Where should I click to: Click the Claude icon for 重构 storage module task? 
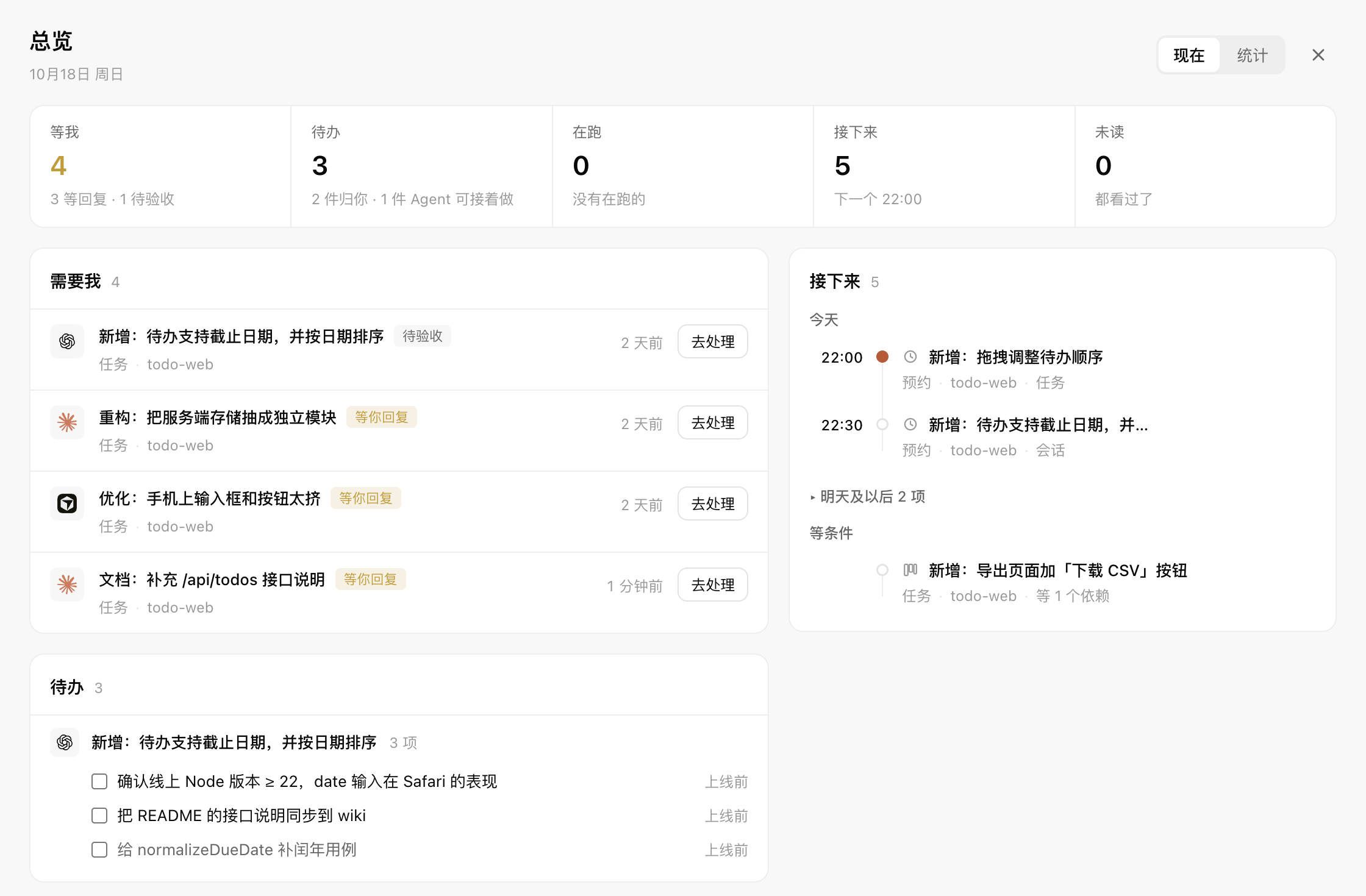67,422
